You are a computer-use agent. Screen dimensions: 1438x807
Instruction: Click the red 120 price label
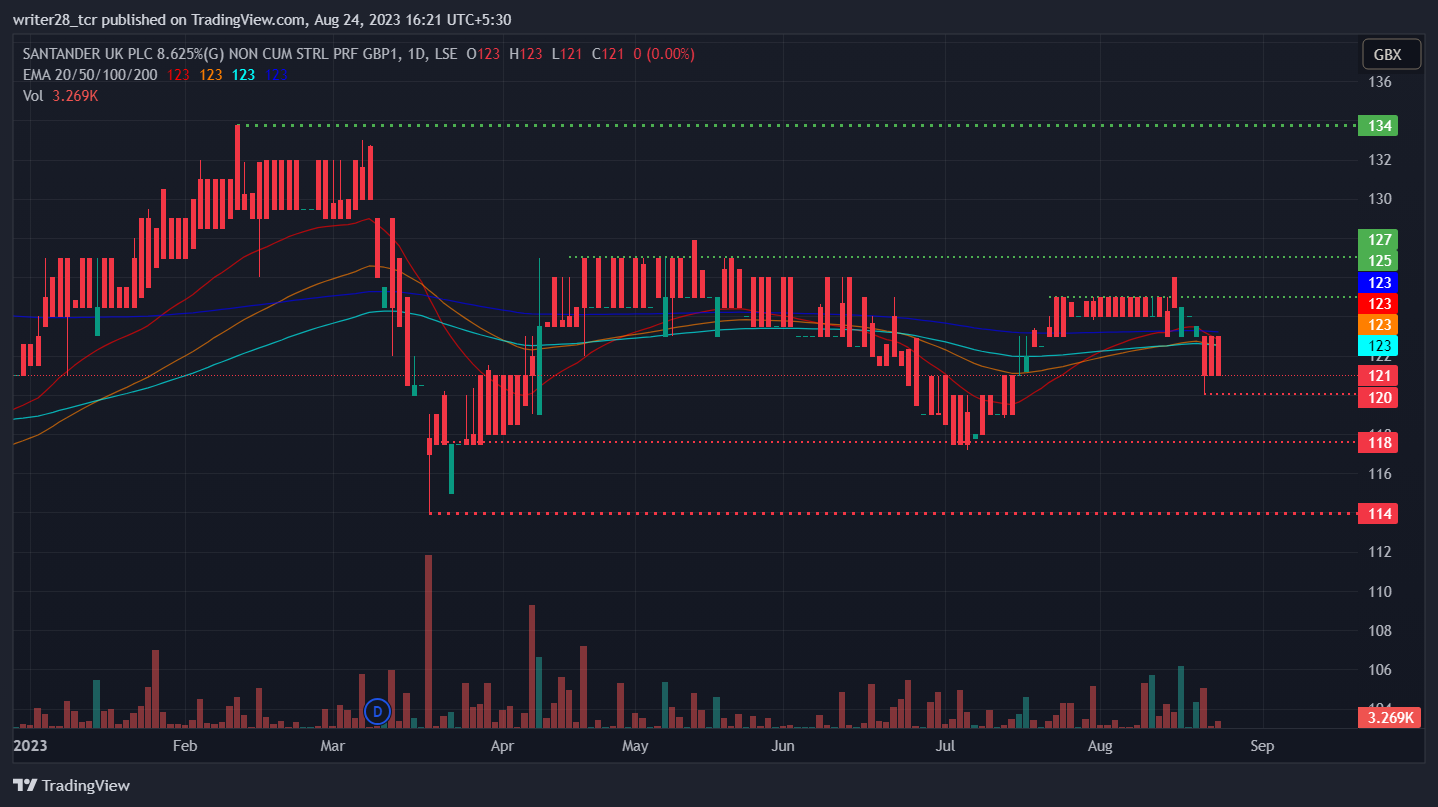click(x=1377, y=397)
